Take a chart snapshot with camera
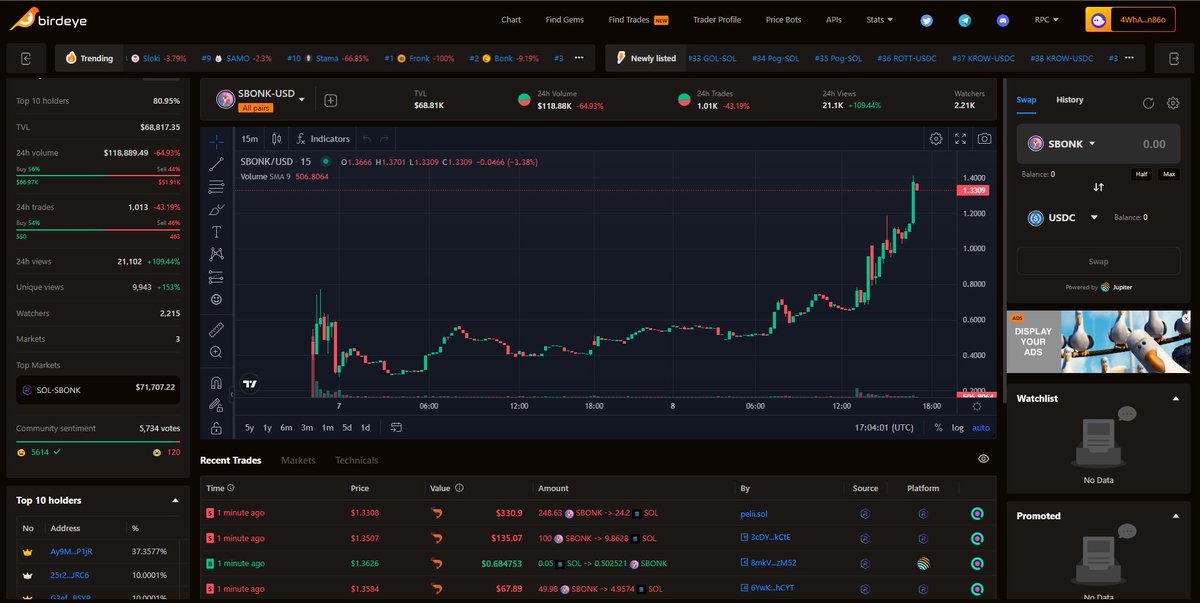 click(x=985, y=139)
